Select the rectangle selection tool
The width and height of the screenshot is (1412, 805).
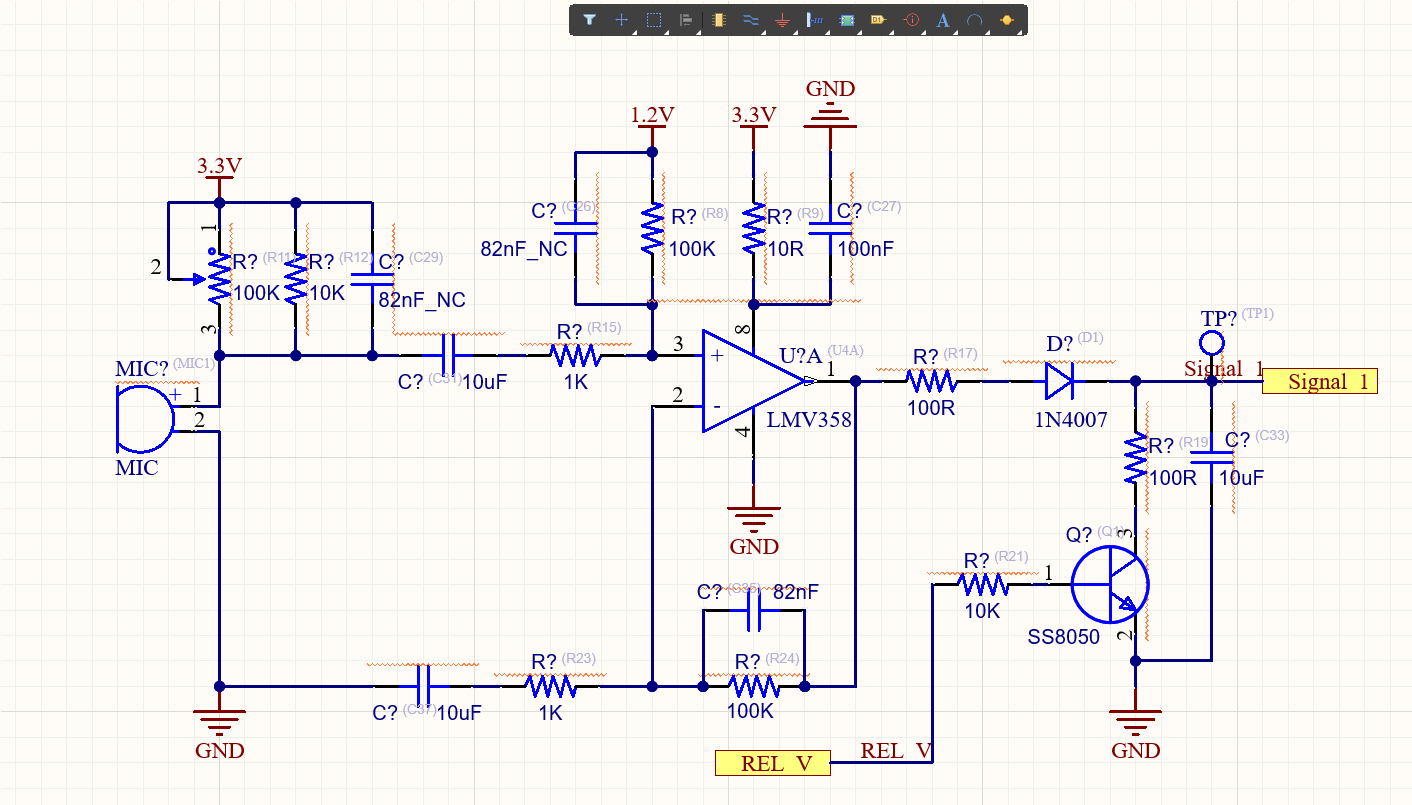pos(654,20)
